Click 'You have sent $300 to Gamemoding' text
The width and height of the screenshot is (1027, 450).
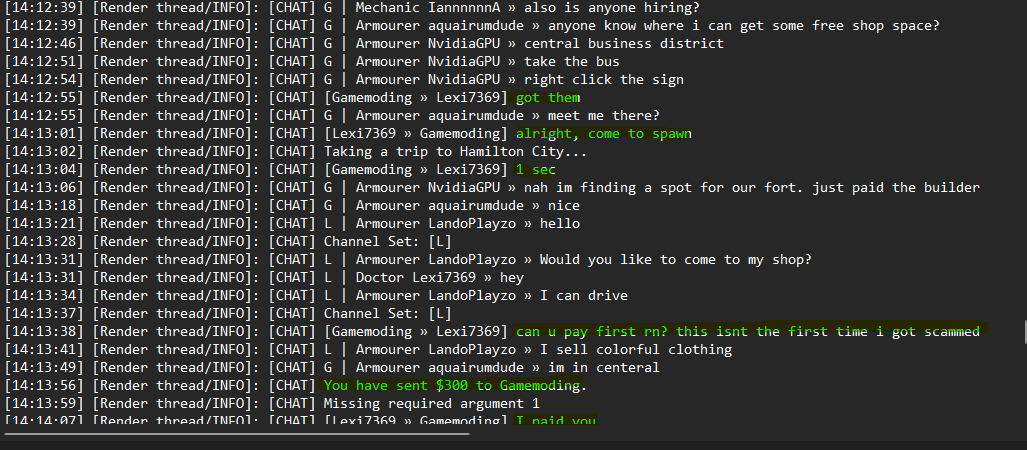click(452, 385)
